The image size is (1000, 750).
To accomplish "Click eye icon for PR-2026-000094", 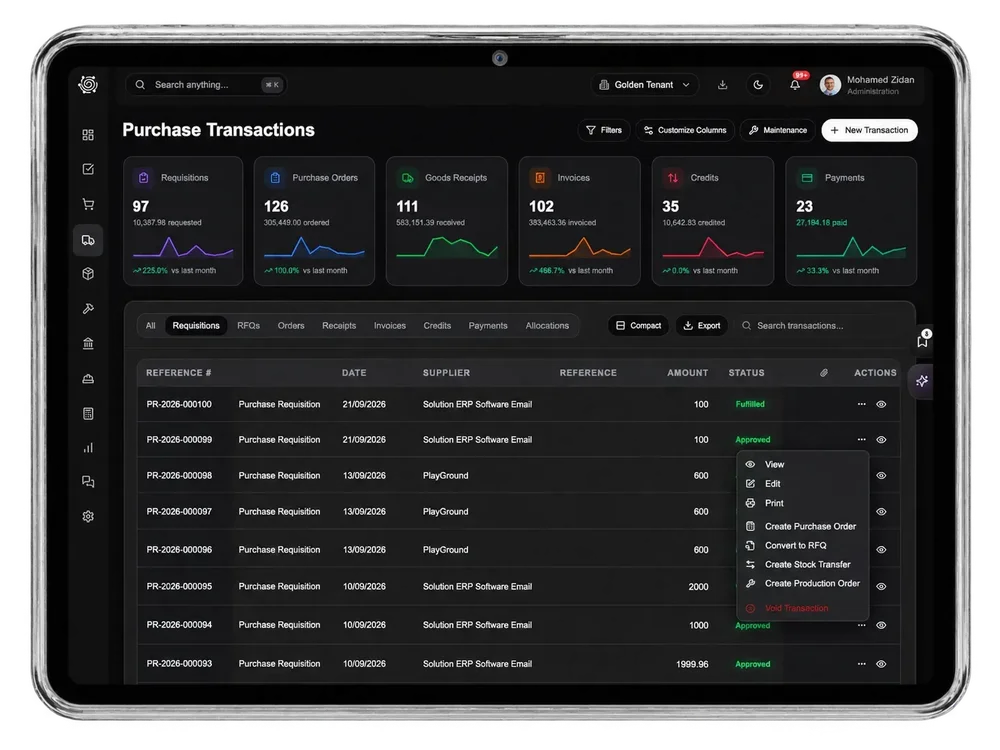I will (x=881, y=625).
